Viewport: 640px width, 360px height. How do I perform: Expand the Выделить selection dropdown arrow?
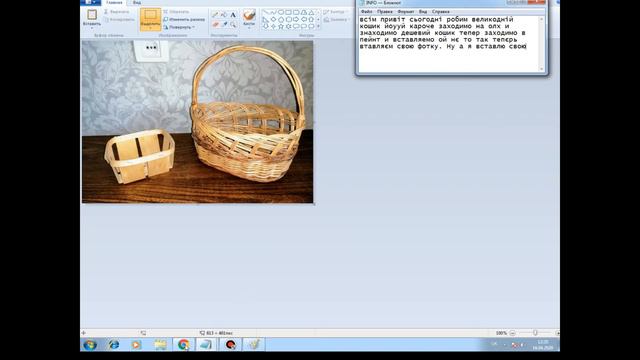point(150,29)
